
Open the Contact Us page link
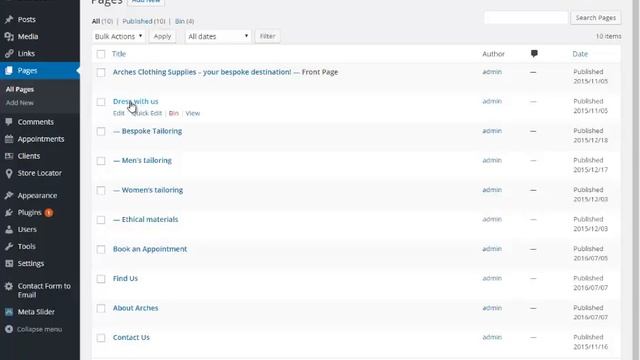[131, 338]
